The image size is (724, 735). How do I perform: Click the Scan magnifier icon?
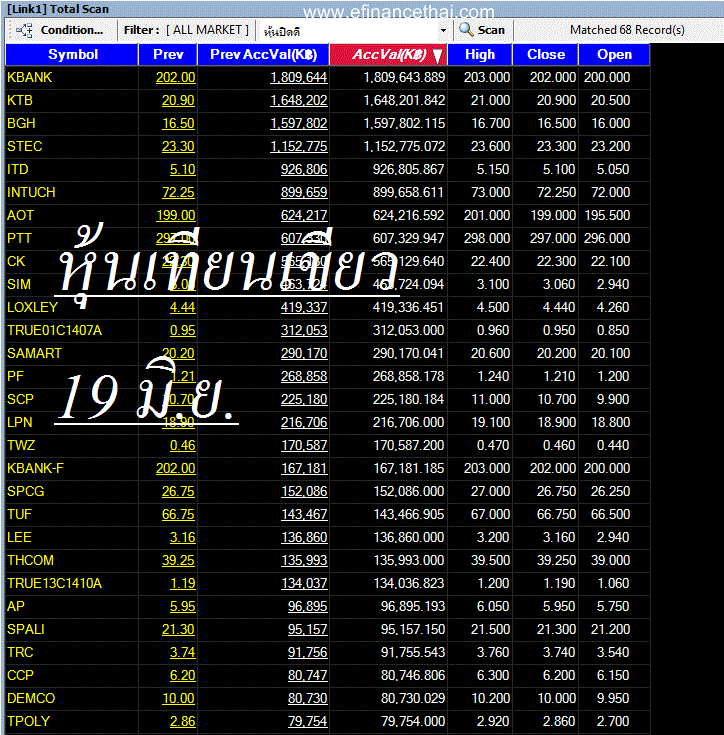(466, 30)
